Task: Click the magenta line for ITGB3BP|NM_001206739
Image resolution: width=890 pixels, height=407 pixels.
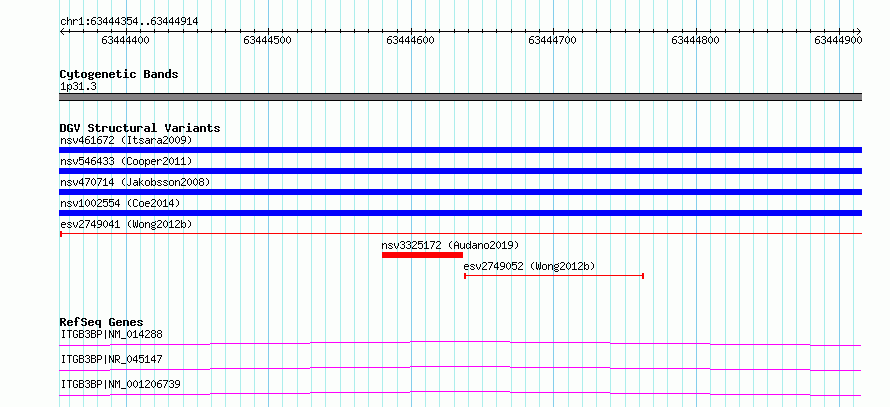Action: 460,393
